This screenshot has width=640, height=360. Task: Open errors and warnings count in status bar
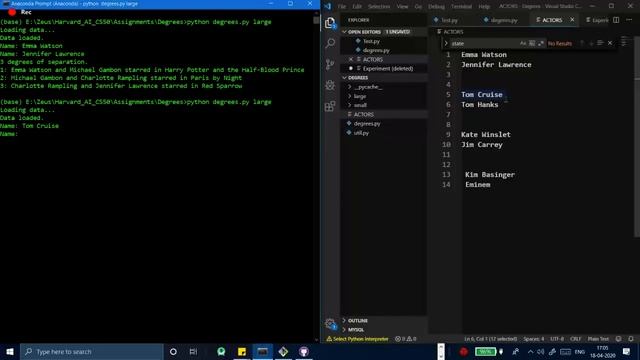[x=406, y=339]
